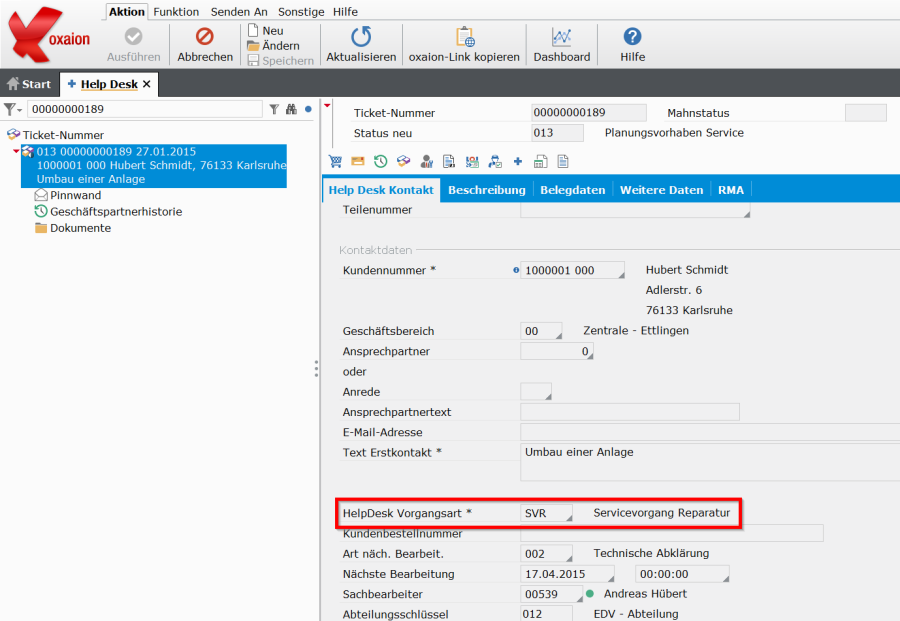The width and height of the screenshot is (900, 621).
Task: Open the Art näch. Bearbeit. 002 dropdown
Action: [x=569, y=558]
